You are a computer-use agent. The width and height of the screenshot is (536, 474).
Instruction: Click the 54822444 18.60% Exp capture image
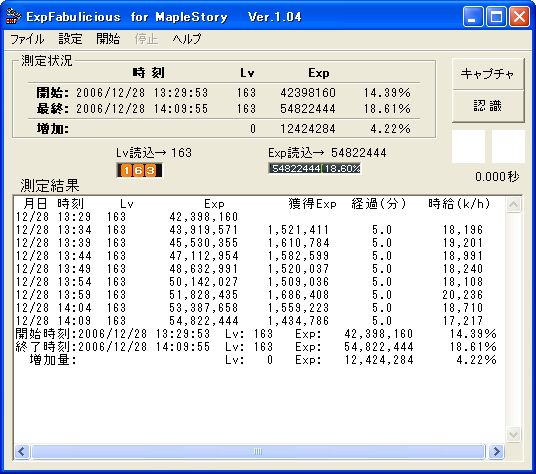[314, 168]
